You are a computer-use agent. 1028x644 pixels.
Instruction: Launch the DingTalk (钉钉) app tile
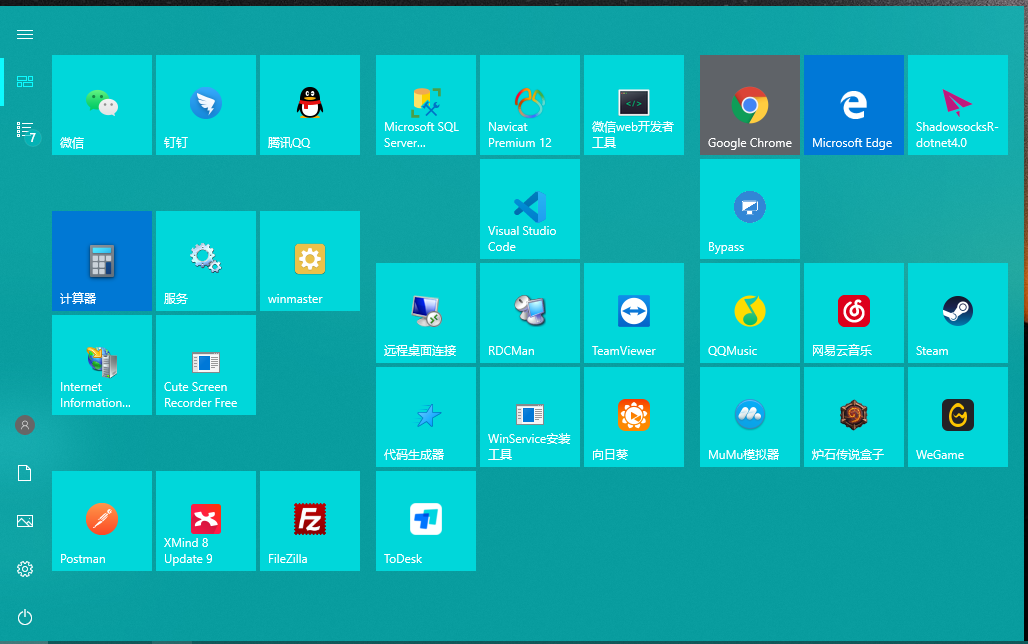click(x=206, y=105)
